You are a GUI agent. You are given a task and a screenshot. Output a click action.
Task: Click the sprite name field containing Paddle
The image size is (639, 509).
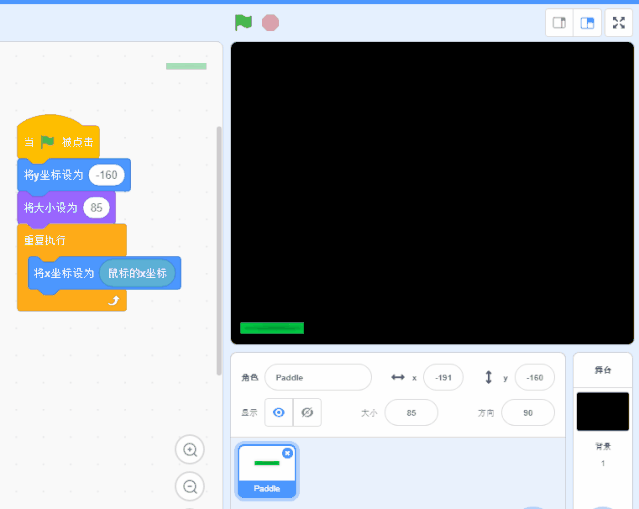pos(317,377)
